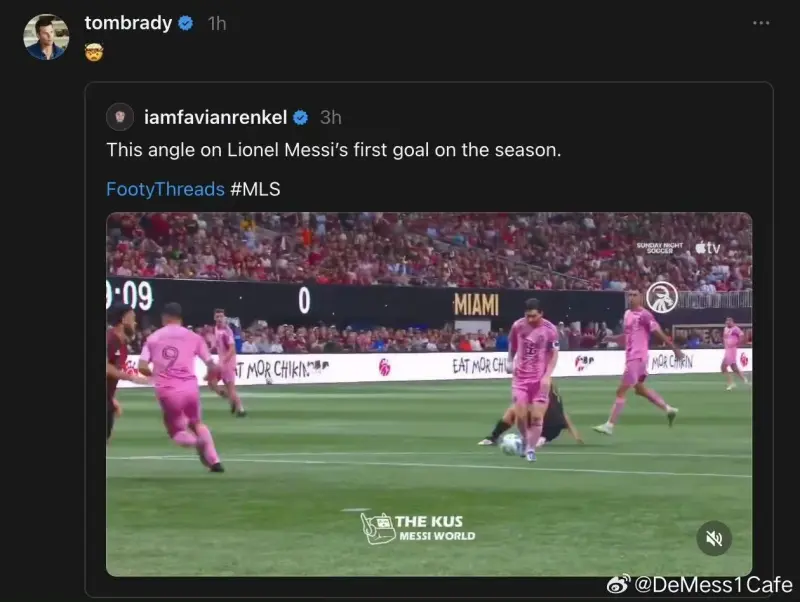Open iamfavianrenkel's profile avatar
This screenshot has width=800, height=602.
coord(120,117)
